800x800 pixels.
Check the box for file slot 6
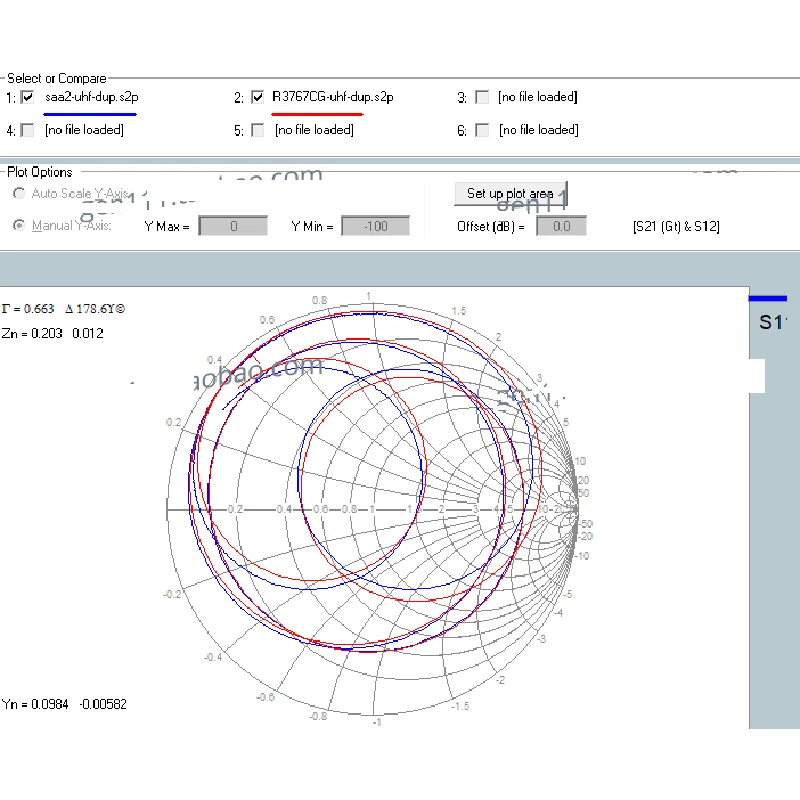(482, 129)
